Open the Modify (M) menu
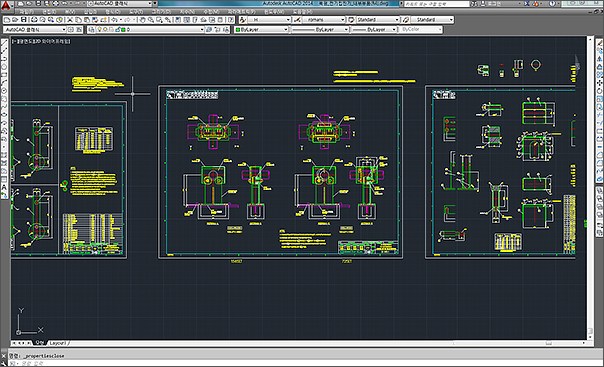 (211, 12)
